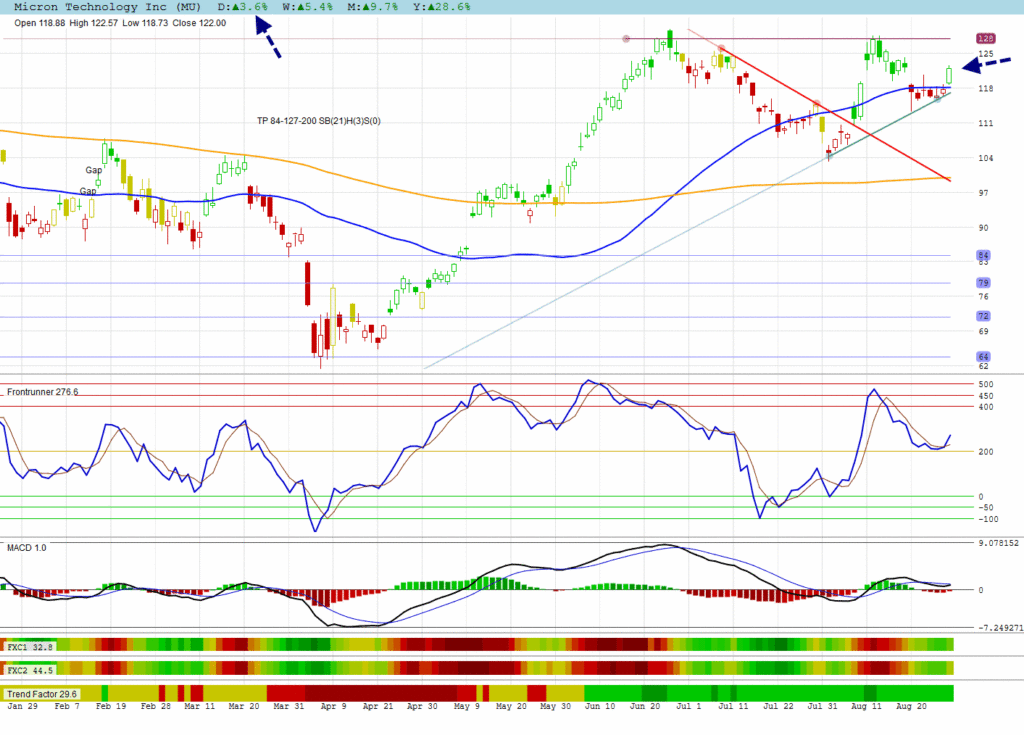Screen dimensions: 1024x735
Task: Click the -50 level on Frontrunner axis
Action: [x=985, y=508]
